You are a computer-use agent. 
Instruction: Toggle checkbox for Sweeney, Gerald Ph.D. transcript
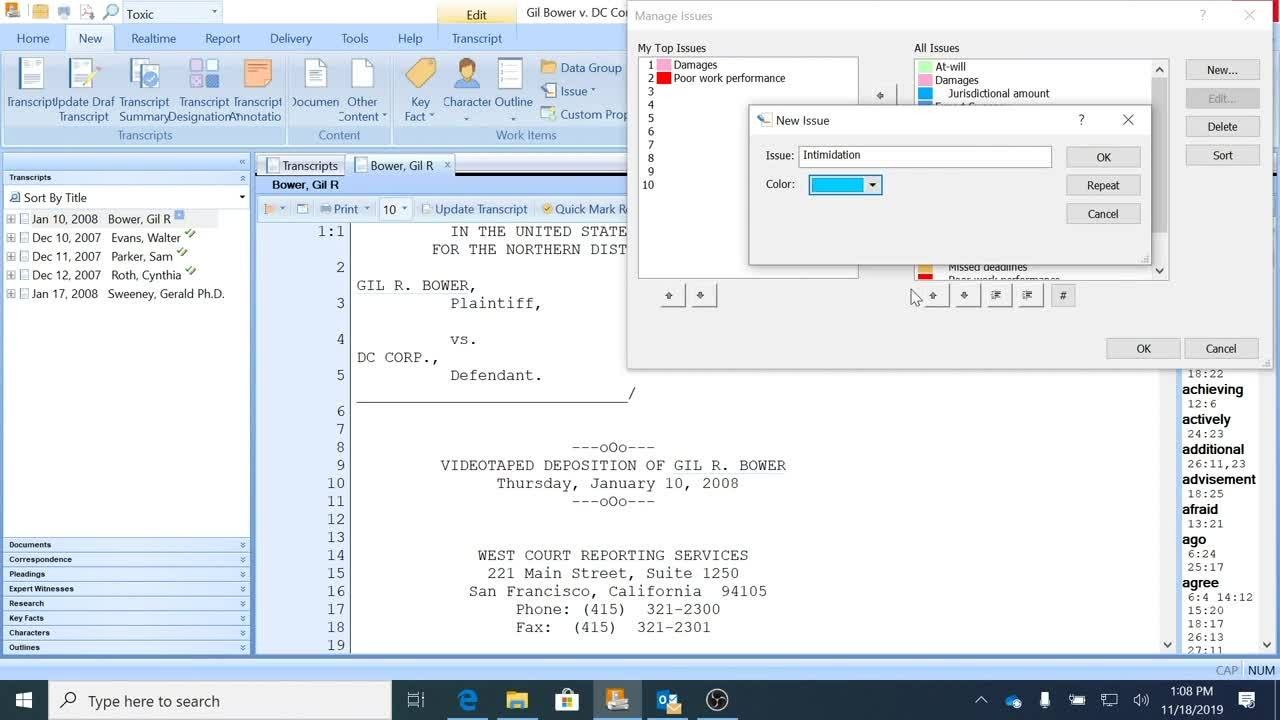(24, 294)
